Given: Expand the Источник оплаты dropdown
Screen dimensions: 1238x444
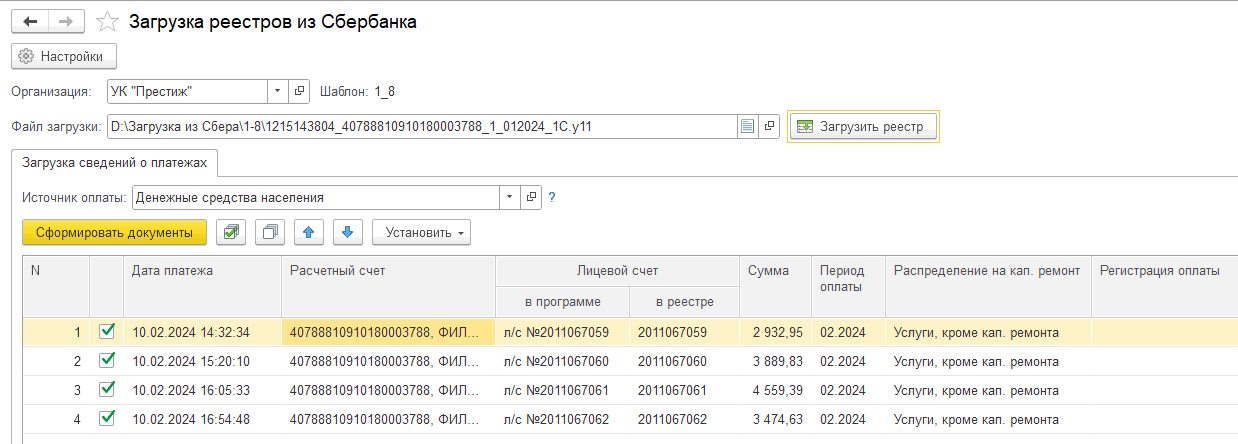Looking at the screenshot, I should point(509,197).
